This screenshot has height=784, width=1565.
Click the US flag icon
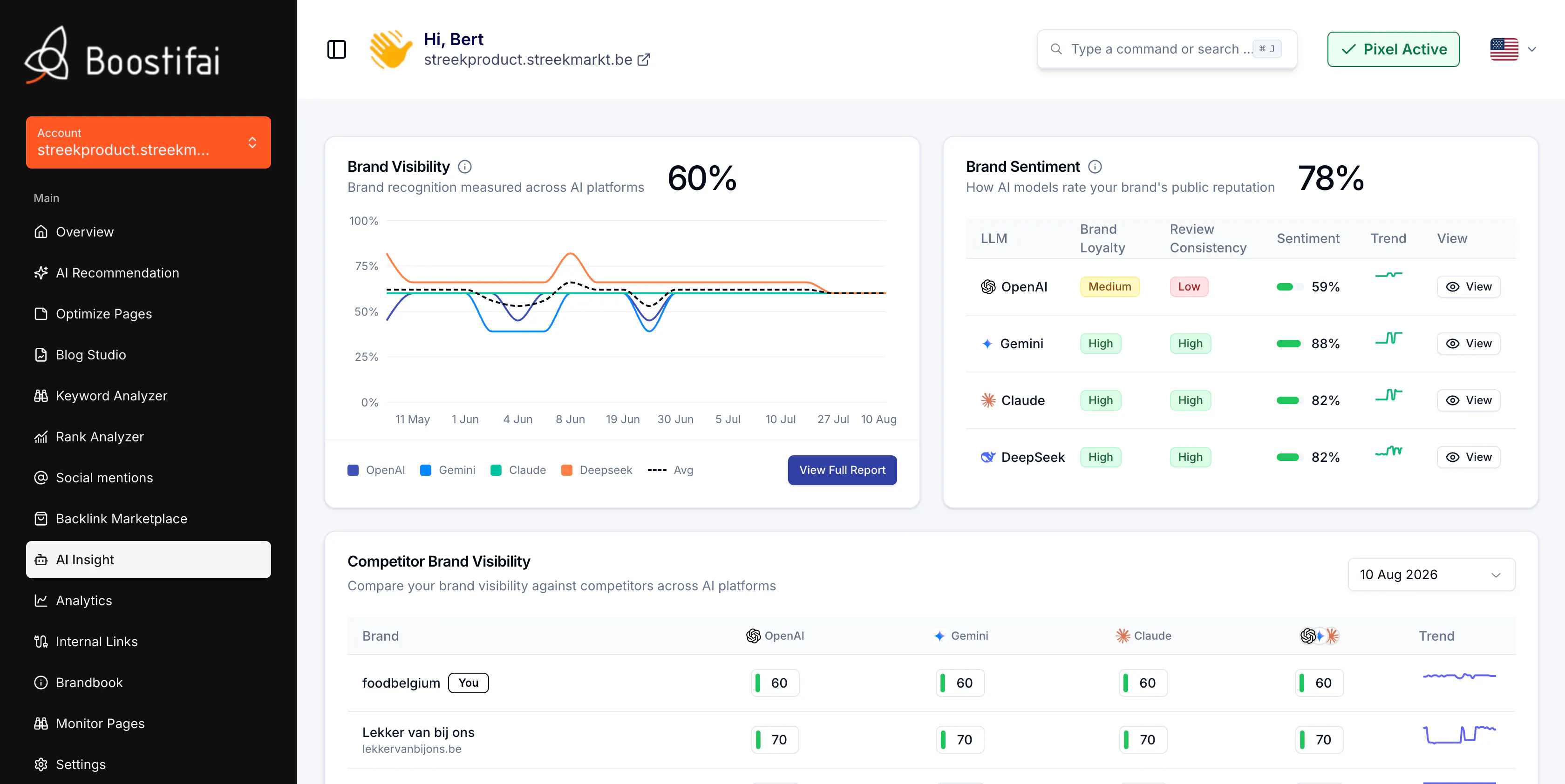coord(1504,49)
